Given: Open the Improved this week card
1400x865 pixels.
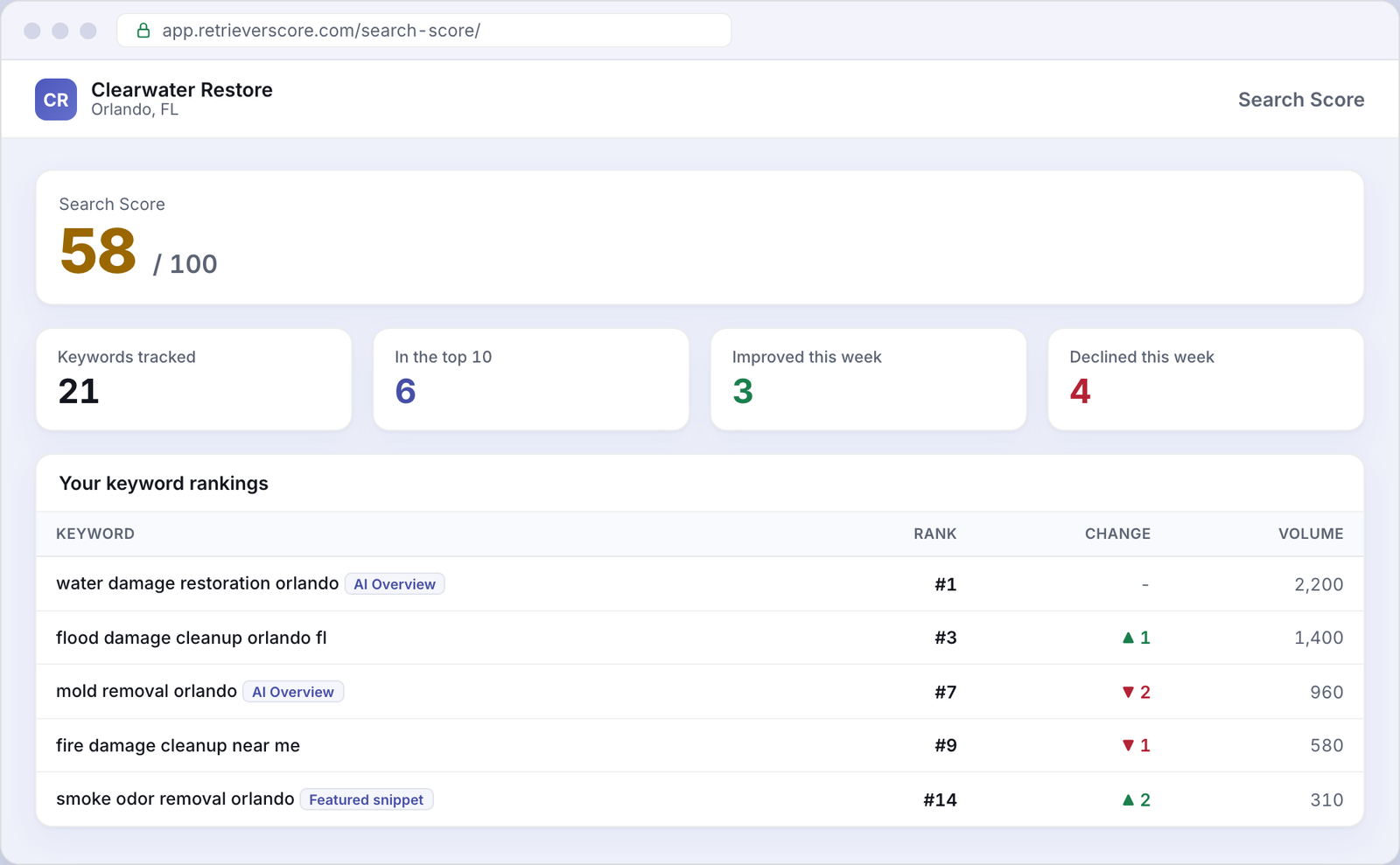Looking at the screenshot, I should (869, 380).
